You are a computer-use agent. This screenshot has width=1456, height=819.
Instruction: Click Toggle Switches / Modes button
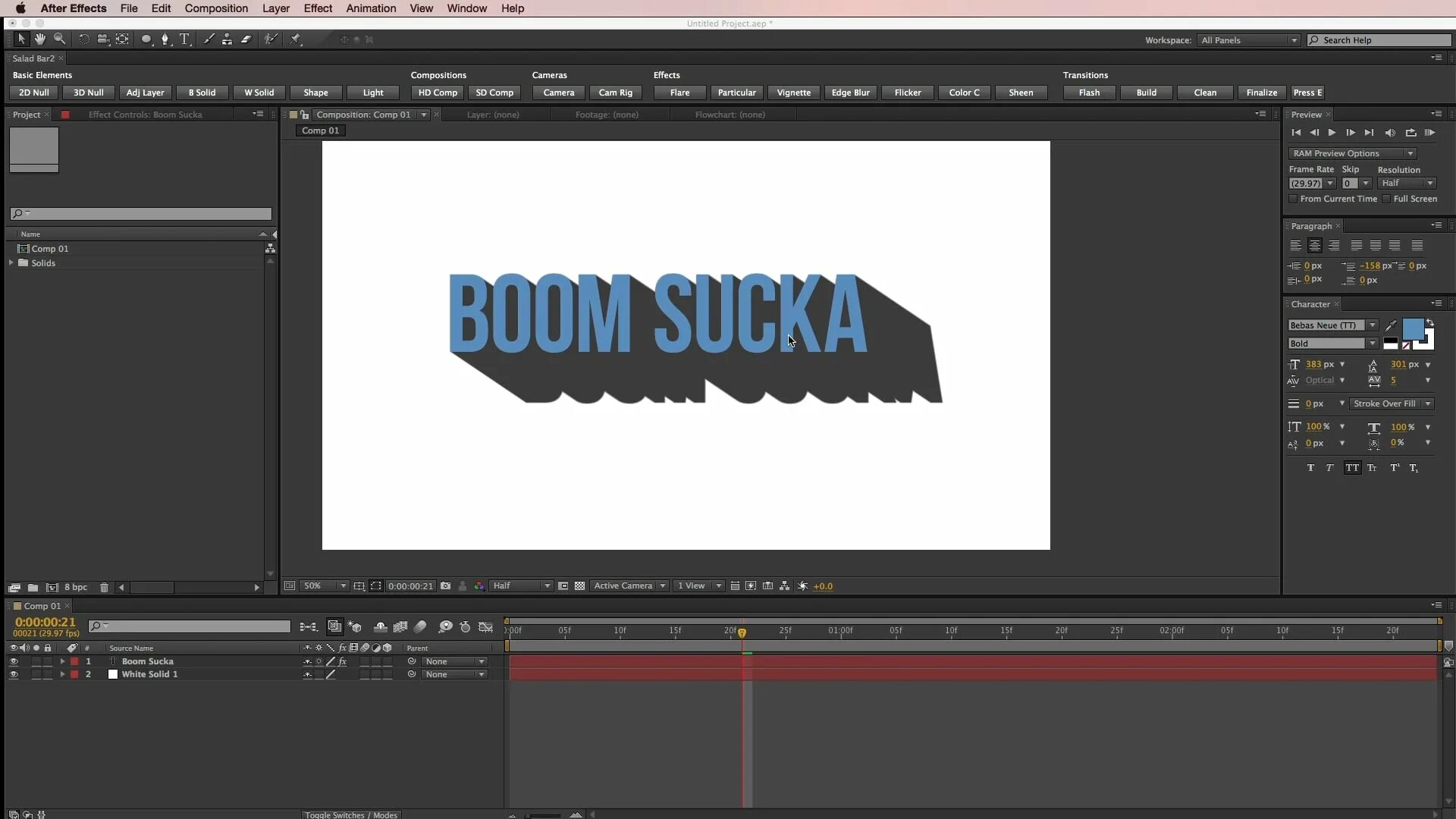point(351,814)
